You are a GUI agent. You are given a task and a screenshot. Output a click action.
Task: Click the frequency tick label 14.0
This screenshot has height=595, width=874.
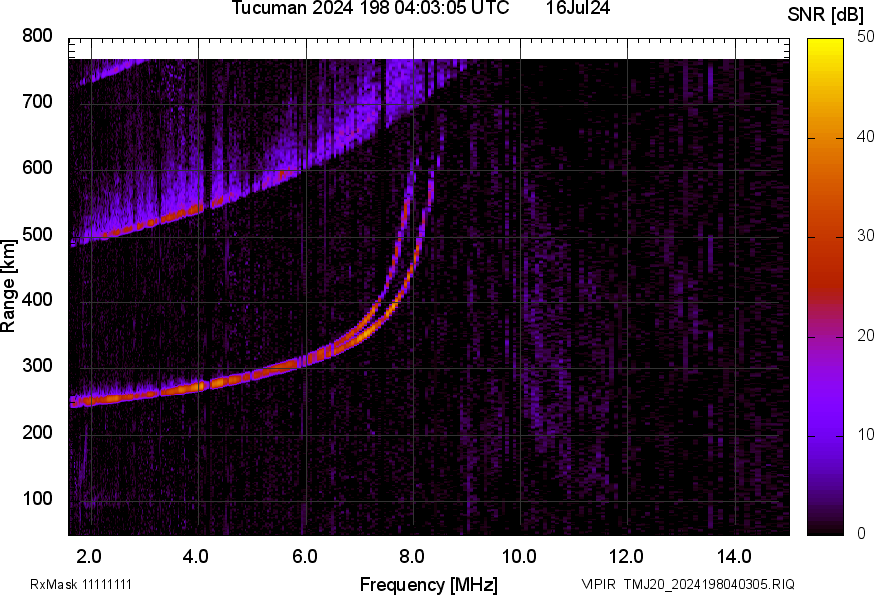[734, 556]
